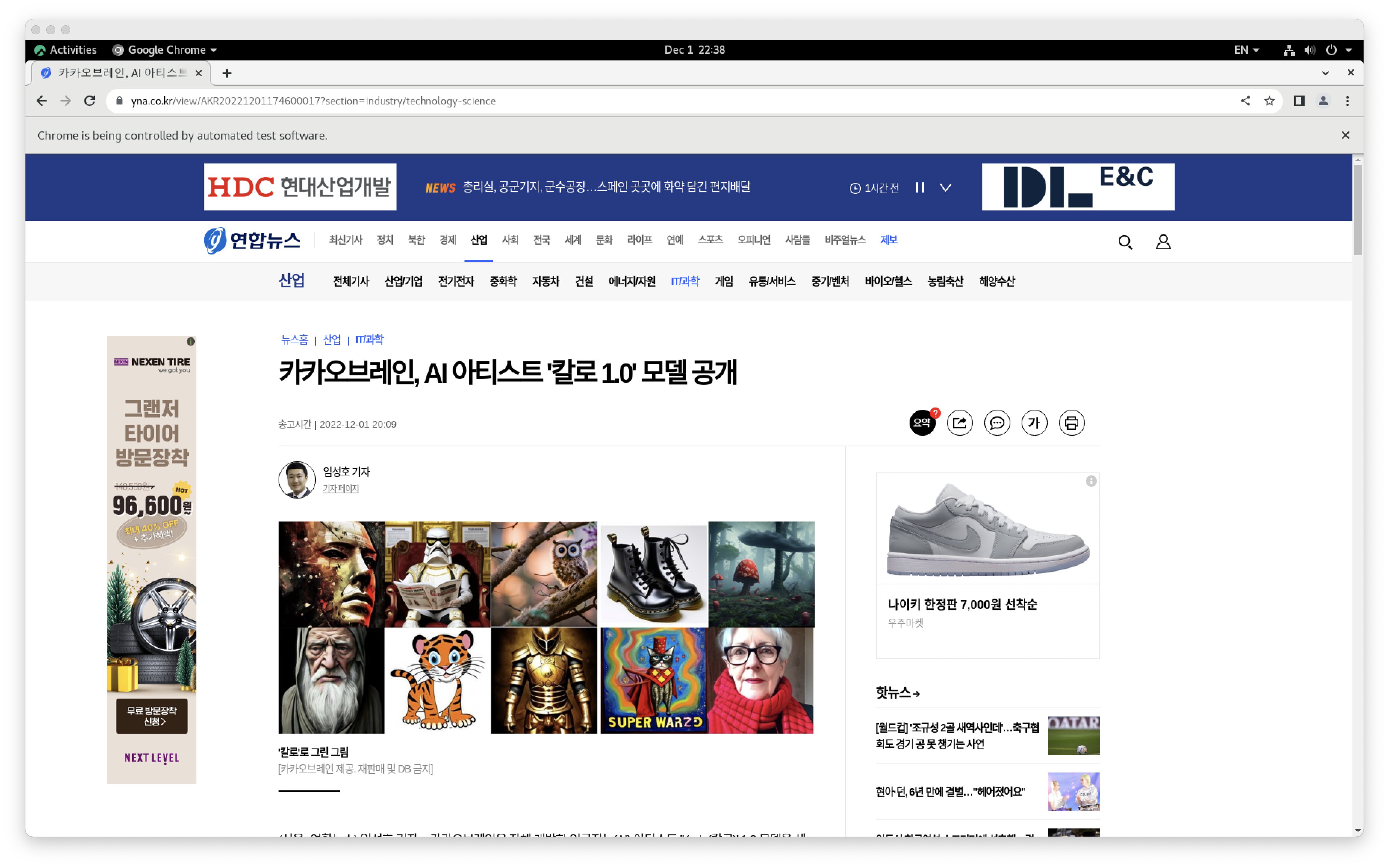Viewport: 1389px width, 868px height.
Task: Click the article share icon
Action: 959,423
